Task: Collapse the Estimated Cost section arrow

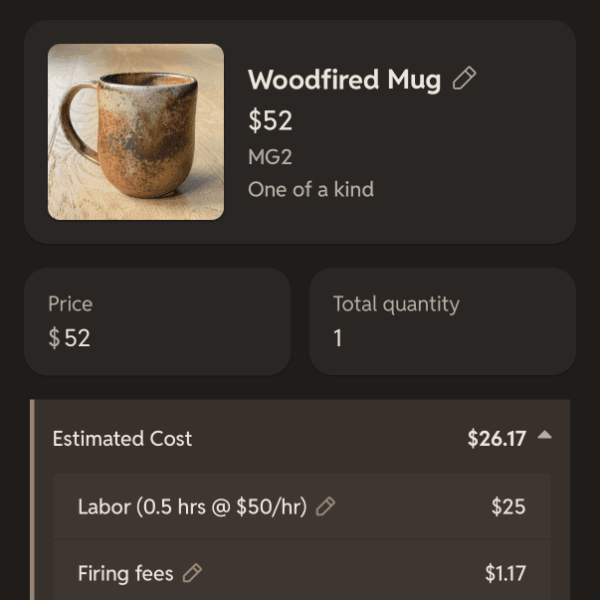Action: click(x=545, y=435)
